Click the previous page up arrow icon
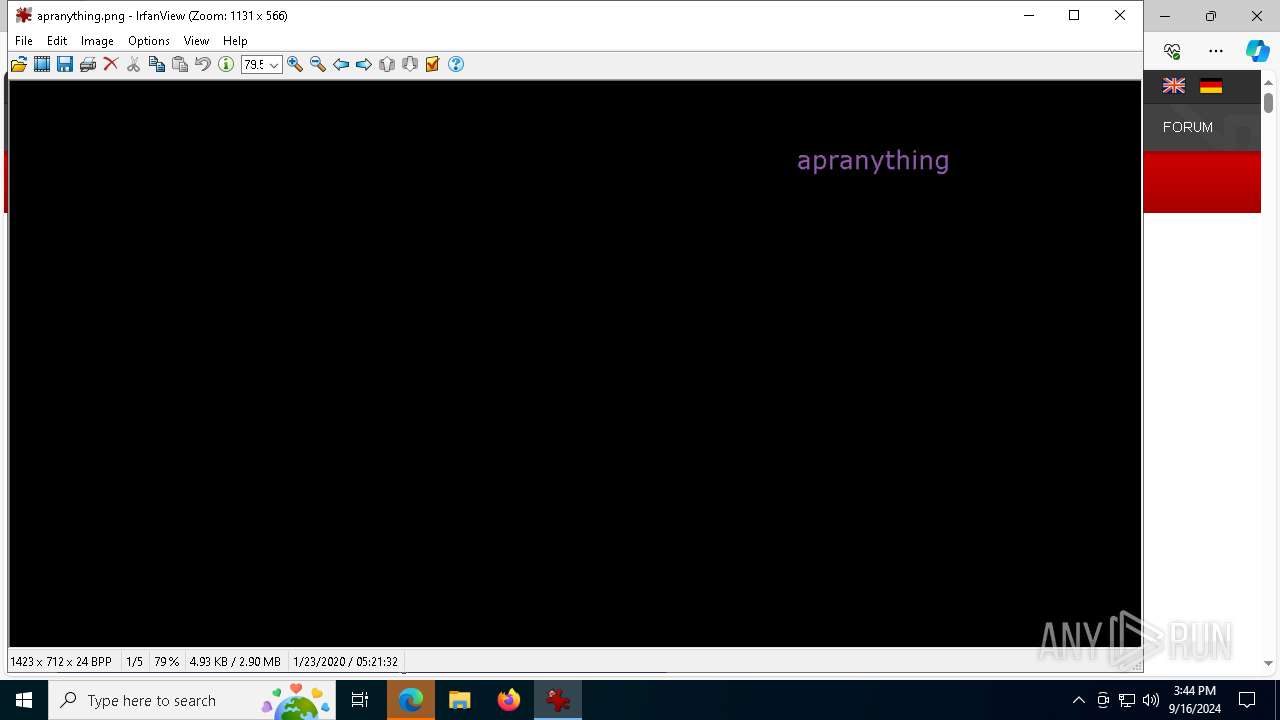The image size is (1280, 720). 387,64
